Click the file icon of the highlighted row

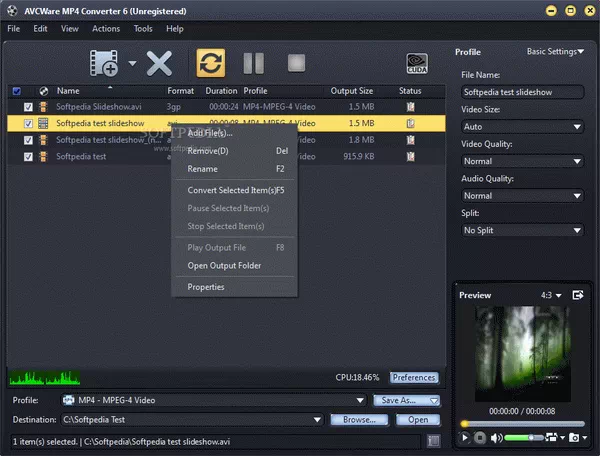[x=43, y=123]
